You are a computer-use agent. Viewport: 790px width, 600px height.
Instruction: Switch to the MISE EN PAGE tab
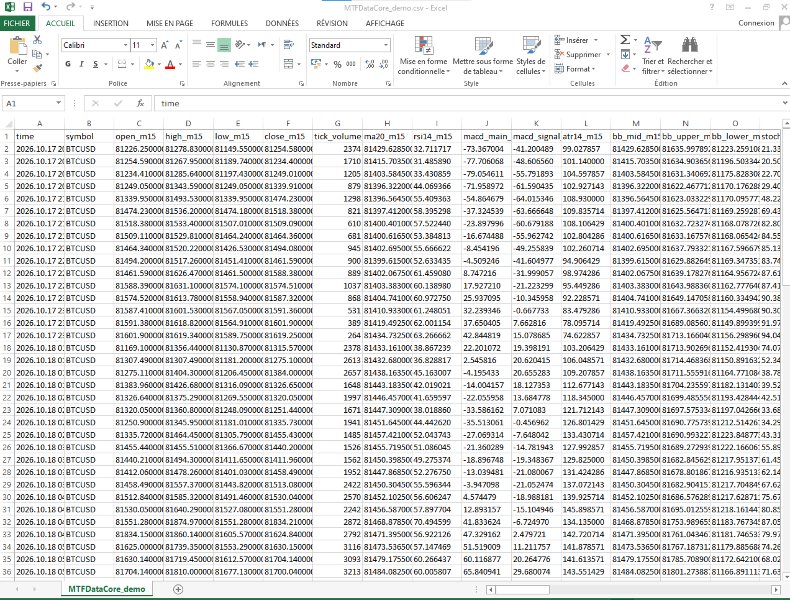tap(170, 23)
